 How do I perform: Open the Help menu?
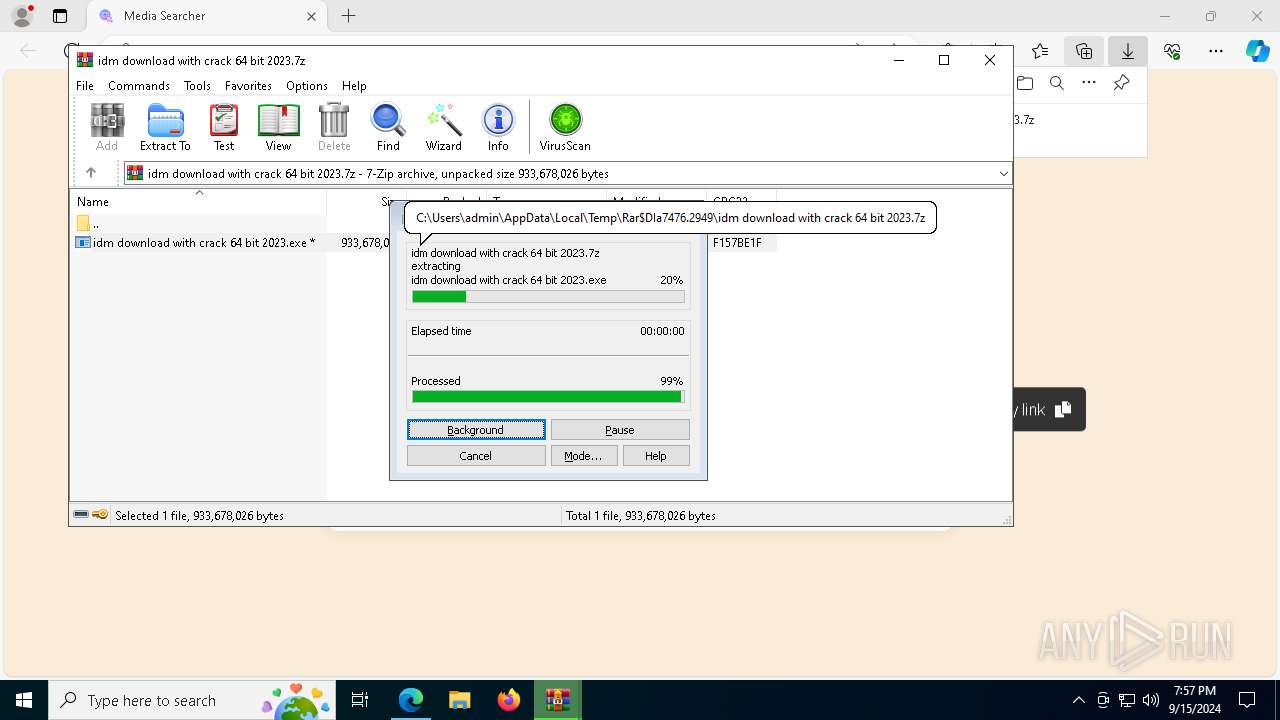coord(354,86)
